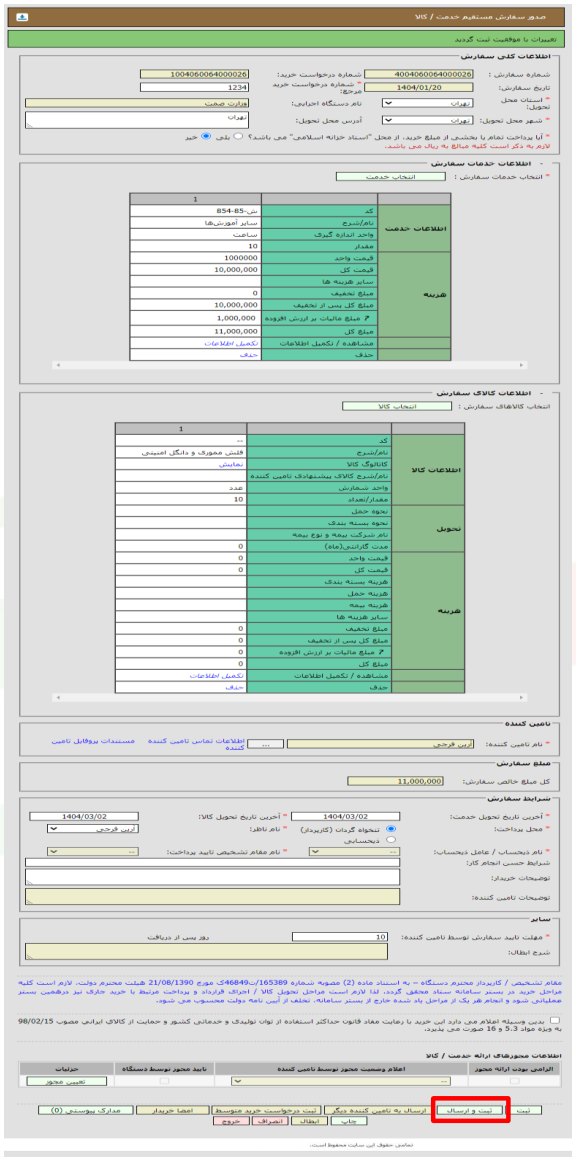Tick the Iranian goods law declaration checkbox
The image size is (576, 1161).
click(x=556, y=1020)
